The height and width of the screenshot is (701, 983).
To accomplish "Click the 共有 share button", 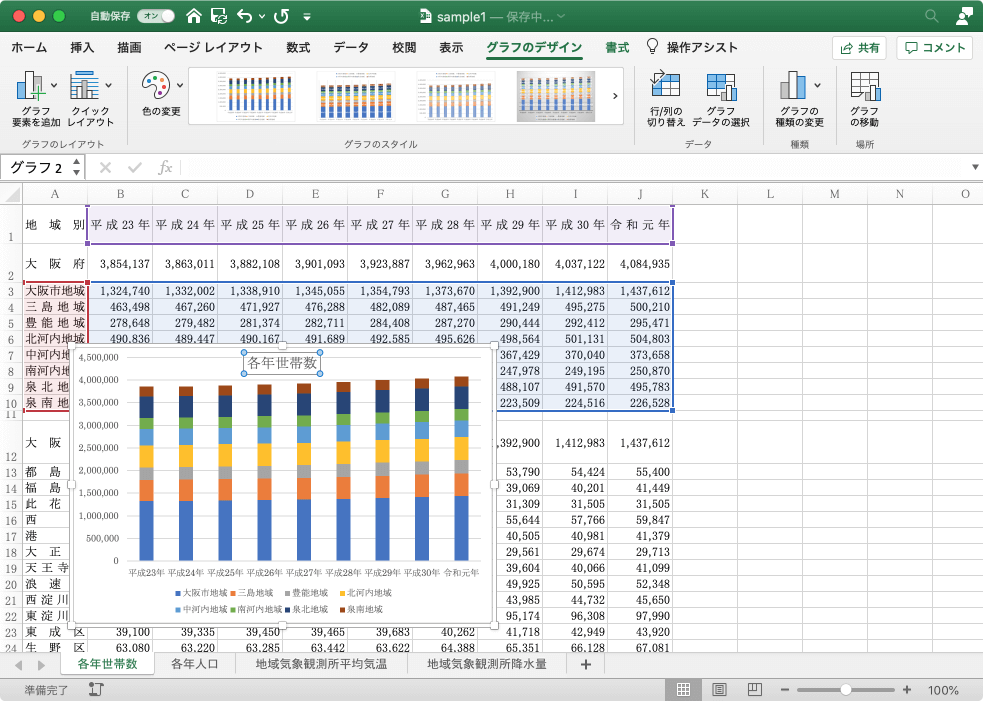I will point(859,47).
